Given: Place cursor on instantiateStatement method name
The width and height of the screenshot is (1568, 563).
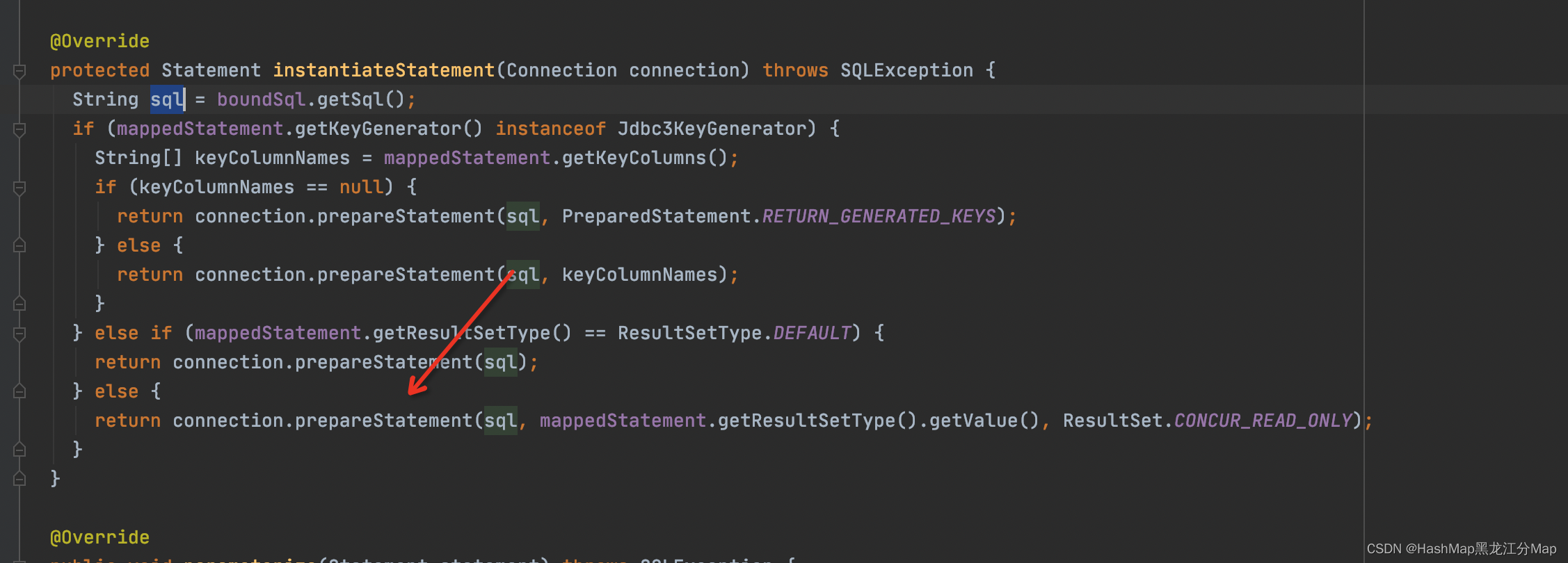Looking at the screenshot, I should [x=383, y=70].
